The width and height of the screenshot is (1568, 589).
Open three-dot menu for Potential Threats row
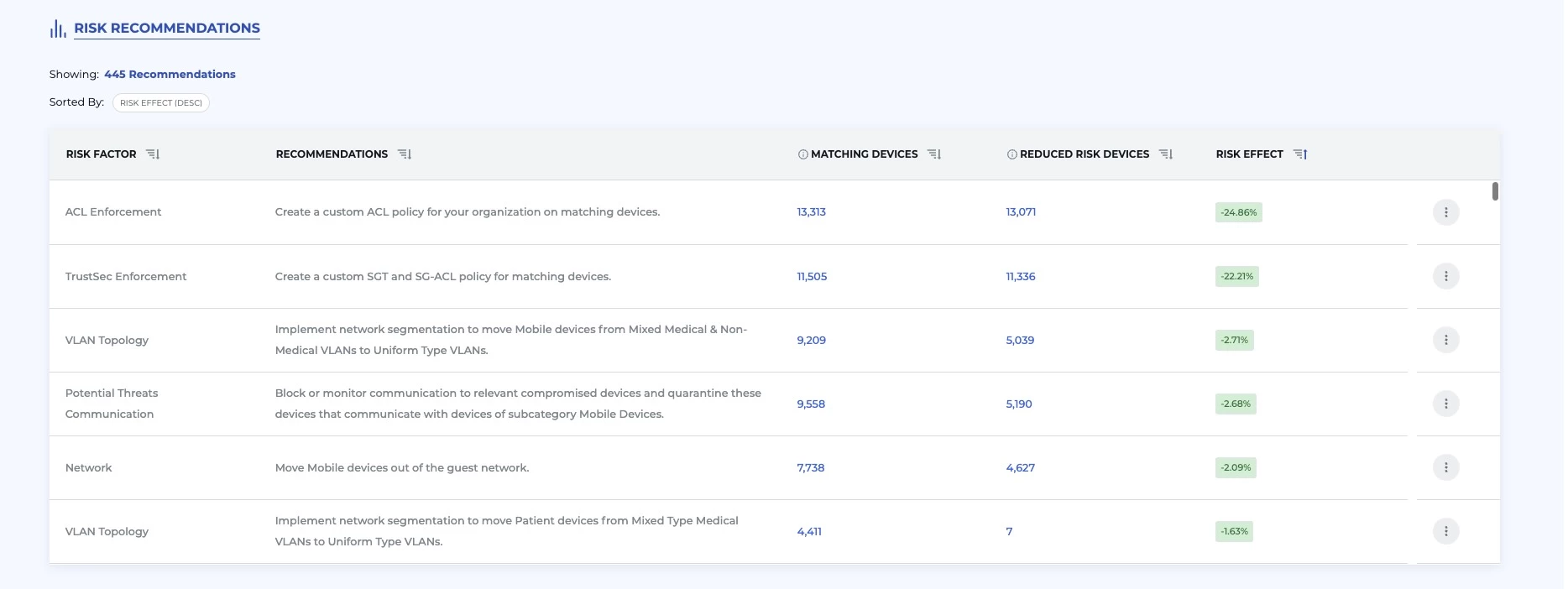tap(1445, 404)
